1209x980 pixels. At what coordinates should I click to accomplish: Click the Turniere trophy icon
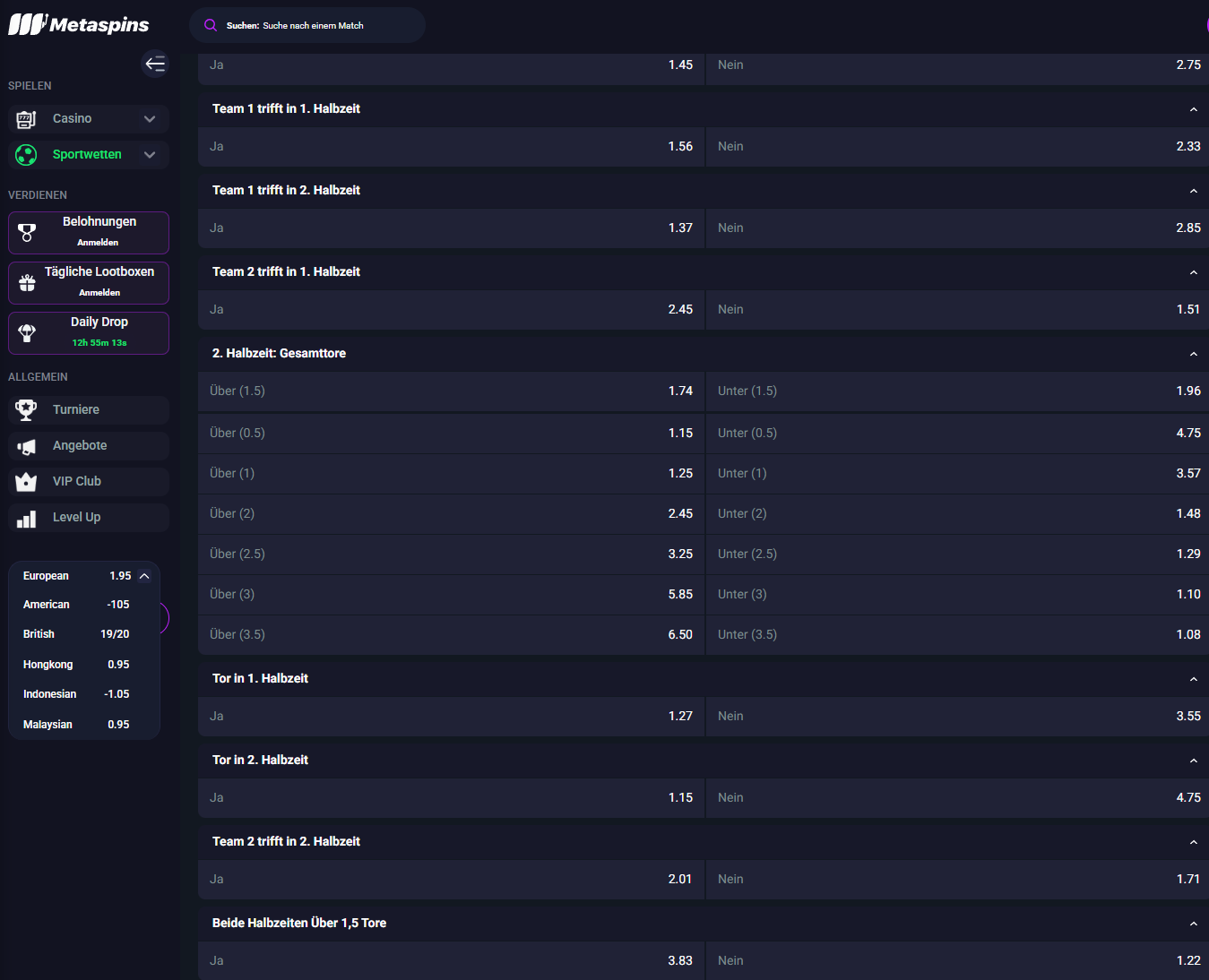tap(27, 410)
